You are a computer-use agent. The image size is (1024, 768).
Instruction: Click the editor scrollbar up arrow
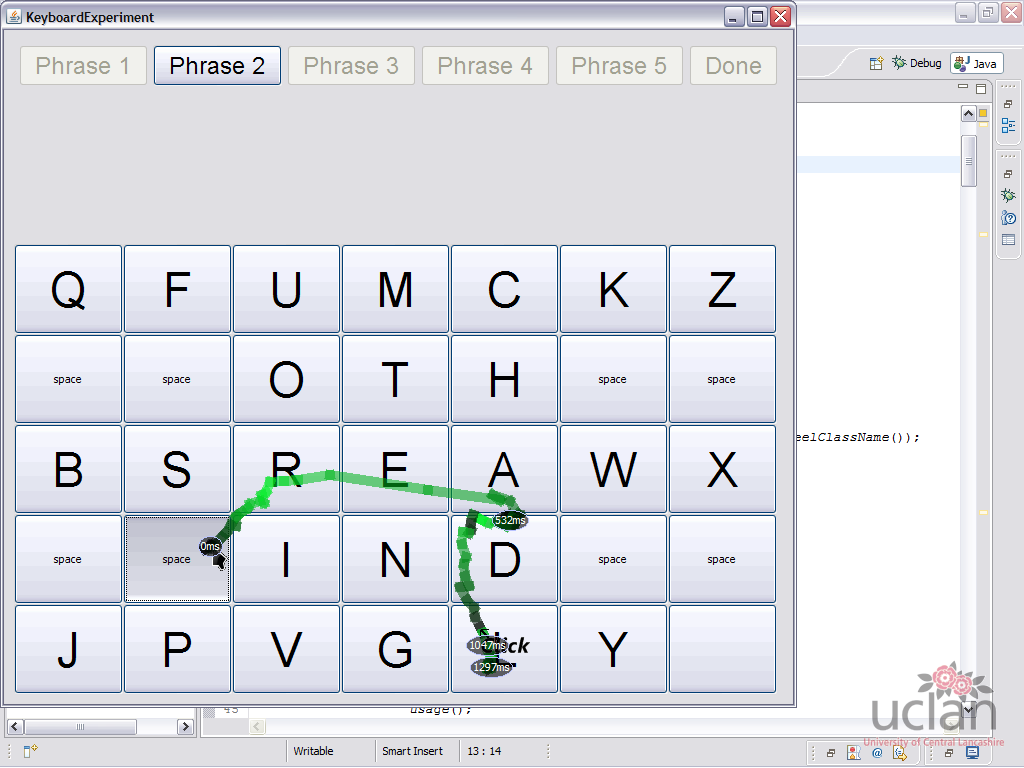coord(968,114)
